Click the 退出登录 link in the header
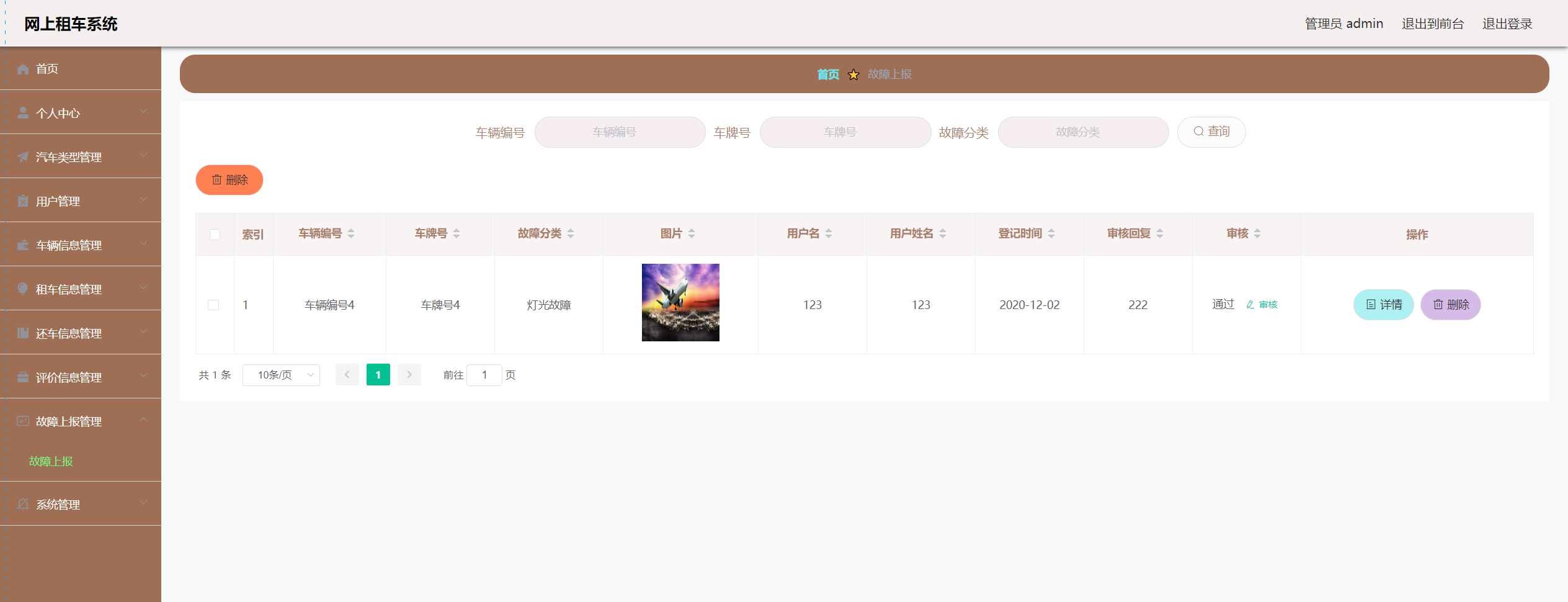 (1507, 24)
